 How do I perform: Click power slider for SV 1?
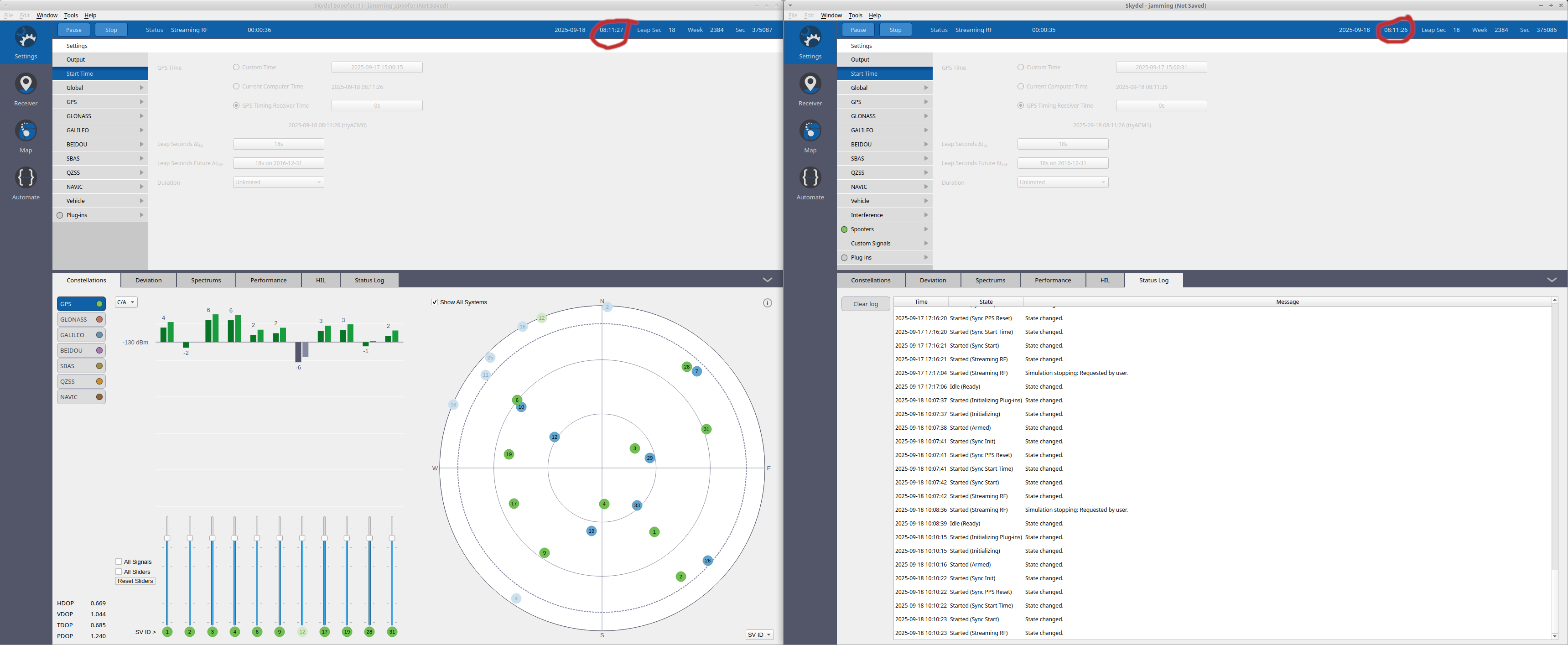point(167,538)
